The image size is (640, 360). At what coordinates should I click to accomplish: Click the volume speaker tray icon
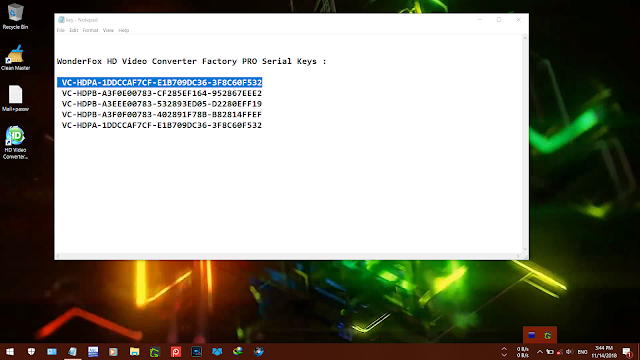click(569, 351)
